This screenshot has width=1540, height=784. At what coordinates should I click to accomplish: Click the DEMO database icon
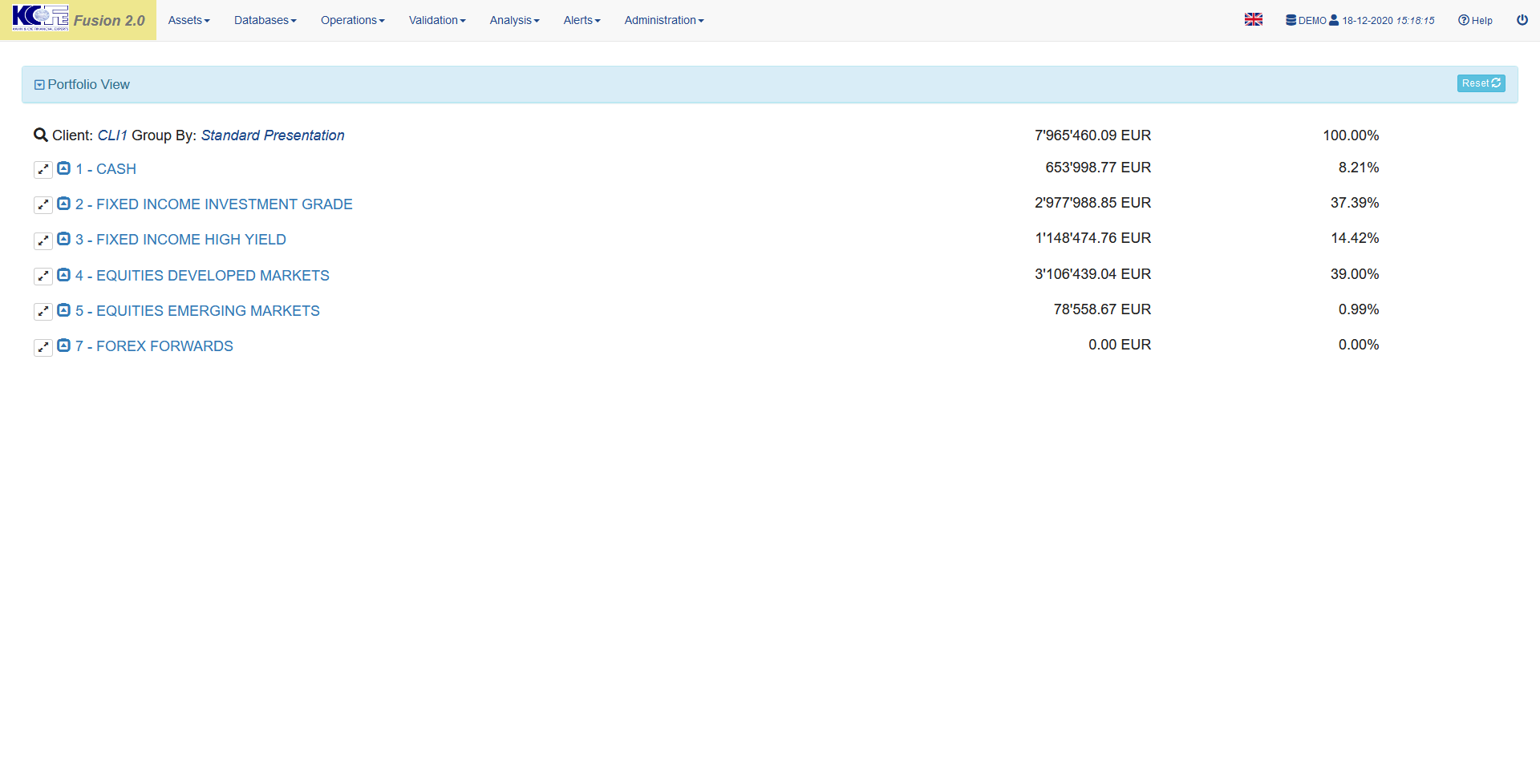point(1291,20)
